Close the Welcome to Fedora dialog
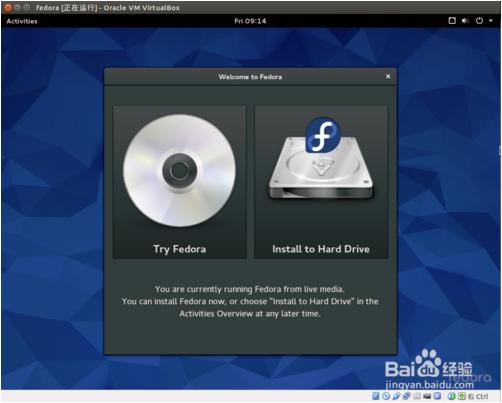 tap(388, 76)
